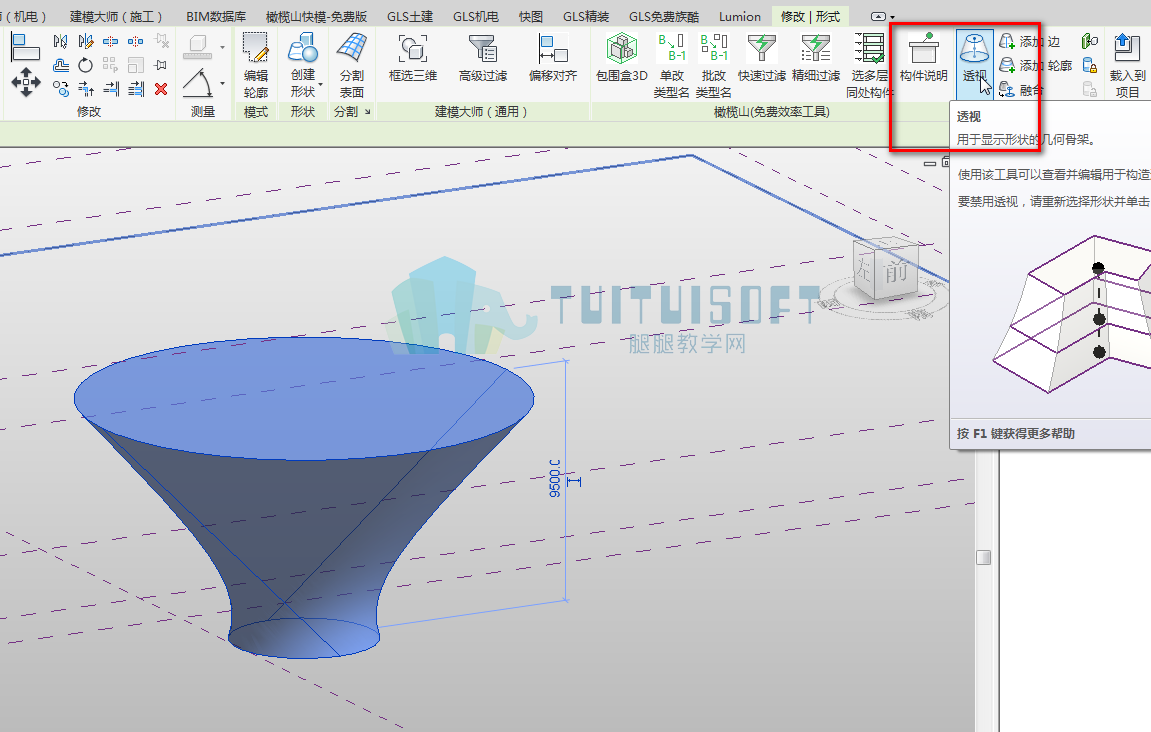Click the vertical scrollbar thumb beside the tooltip
1151x732 pixels.
[984, 557]
